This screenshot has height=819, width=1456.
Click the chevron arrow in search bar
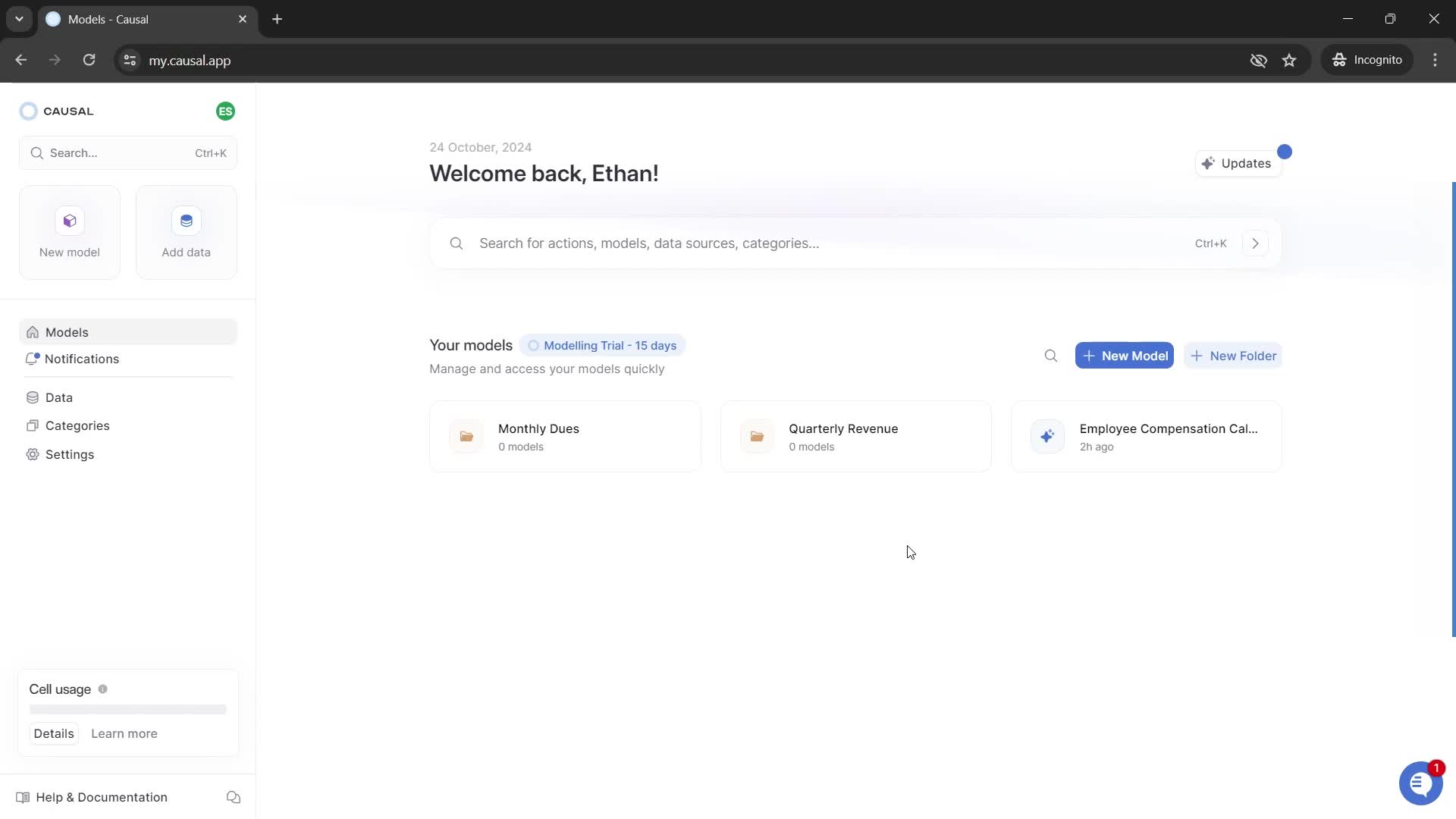[x=1256, y=243]
